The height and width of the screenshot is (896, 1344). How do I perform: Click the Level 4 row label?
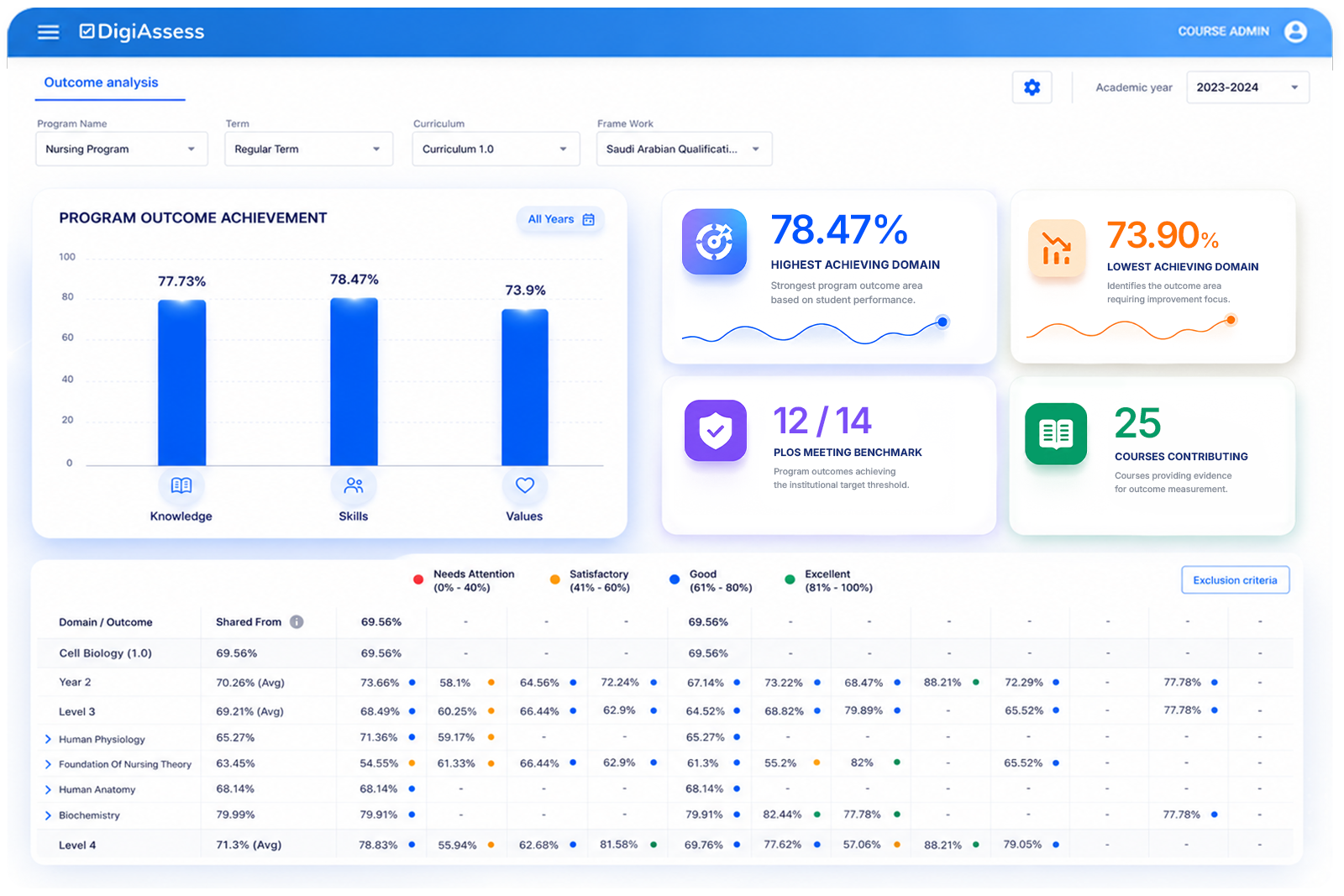tap(77, 846)
